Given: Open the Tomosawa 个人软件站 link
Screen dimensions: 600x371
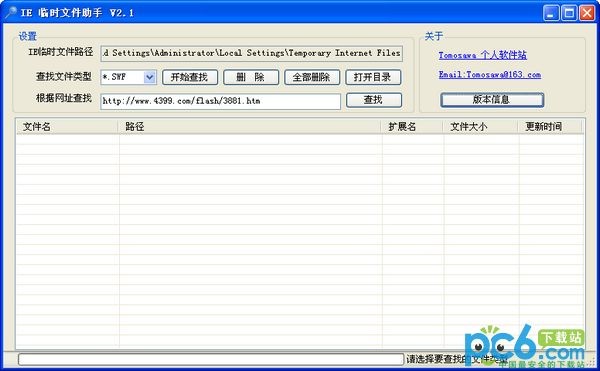Looking at the screenshot, I should tap(483, 55).
